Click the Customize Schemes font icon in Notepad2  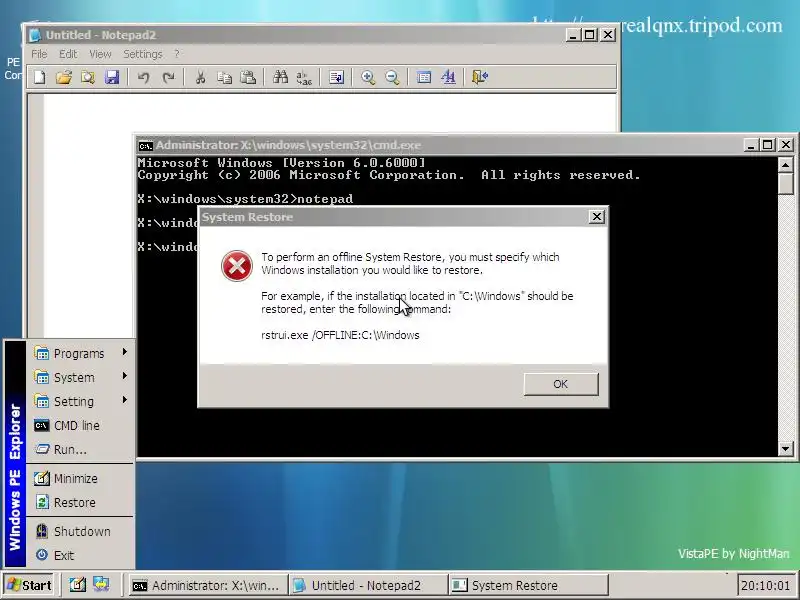[x=448, y=77]
